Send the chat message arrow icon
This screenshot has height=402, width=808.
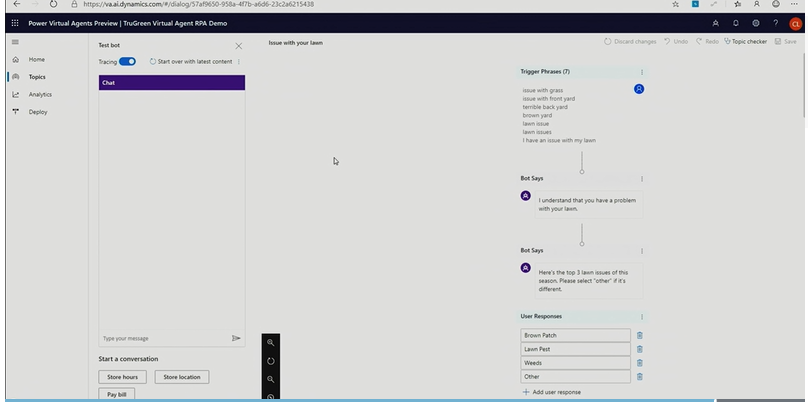[x=236, y=338]
